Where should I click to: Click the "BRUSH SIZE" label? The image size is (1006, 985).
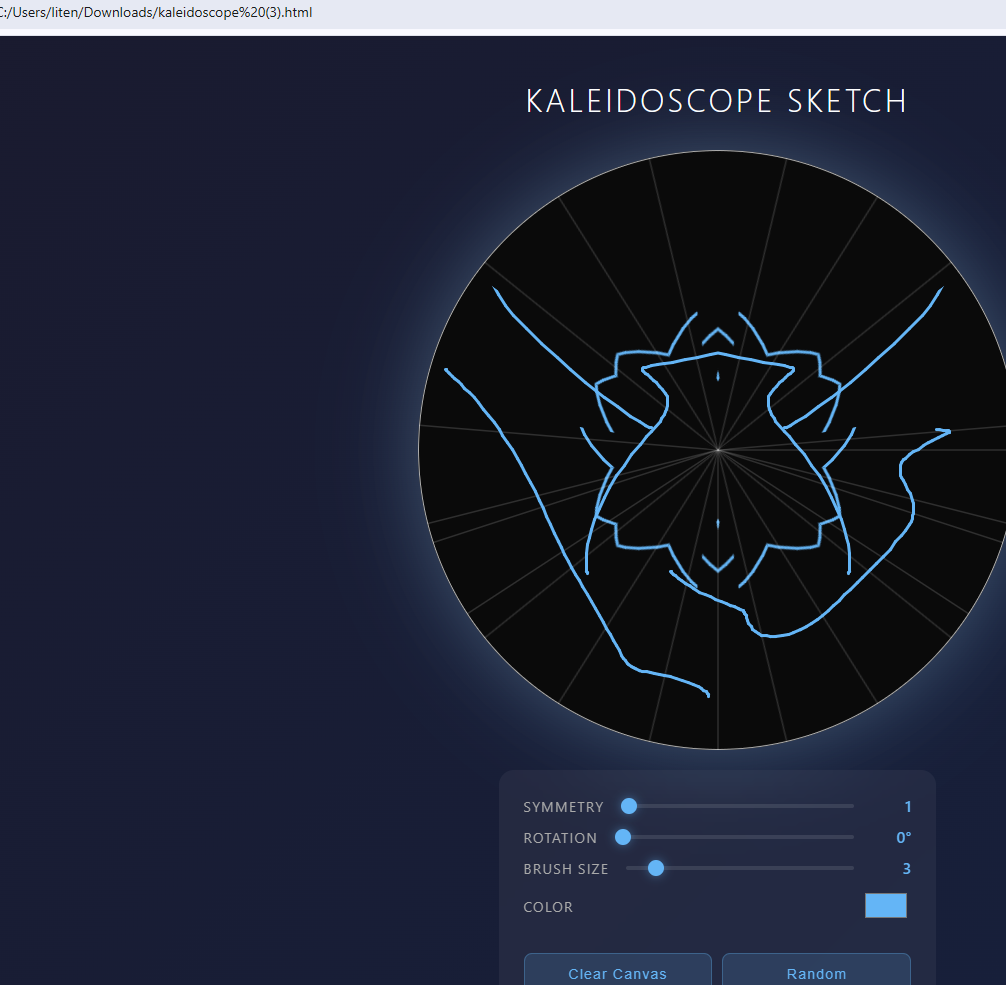(x=565, y=869)
